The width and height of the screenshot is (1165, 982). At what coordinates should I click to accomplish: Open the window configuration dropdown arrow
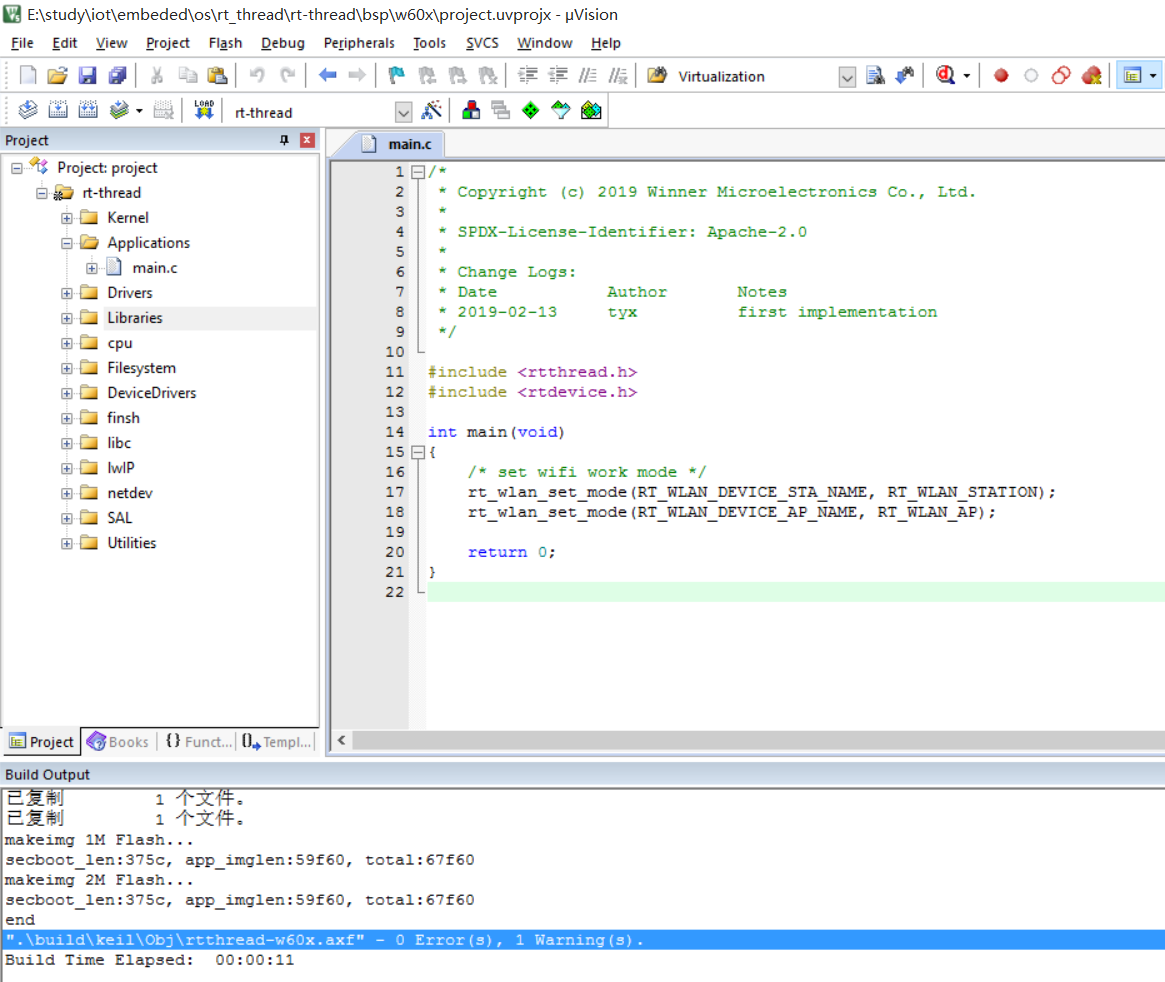click(x=1152, y=76)
